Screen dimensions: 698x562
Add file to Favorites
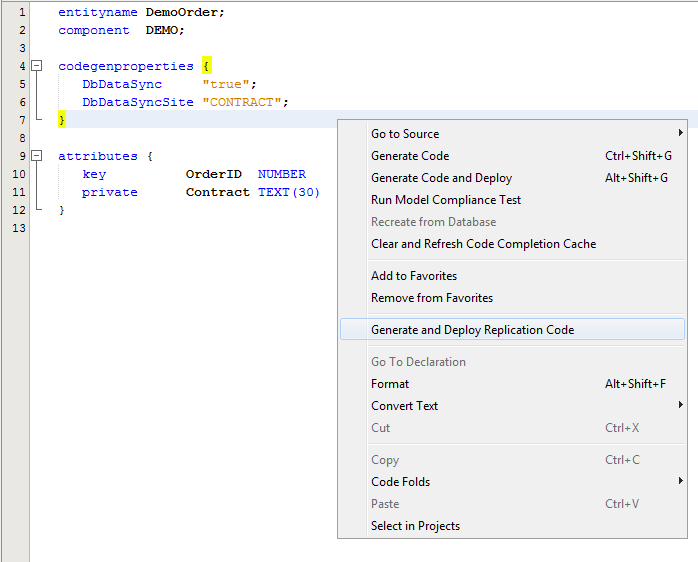click(x=414, y=276)
